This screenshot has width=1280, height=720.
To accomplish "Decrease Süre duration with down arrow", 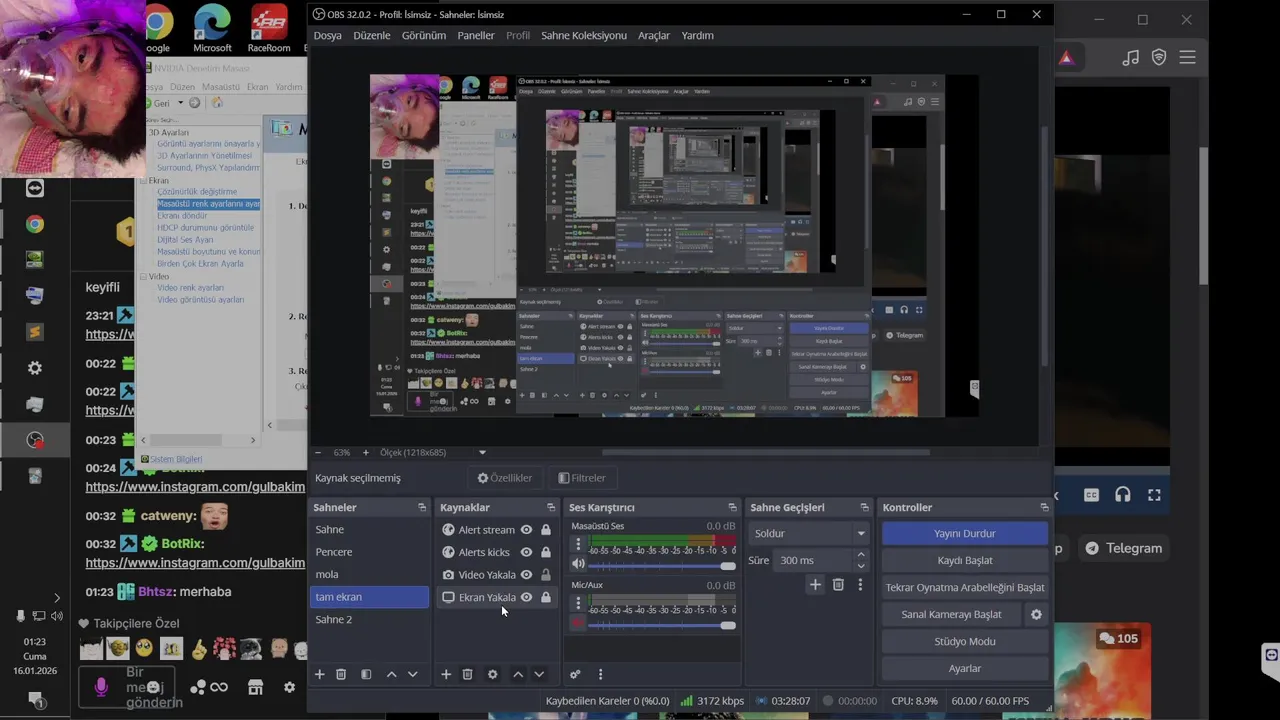I will point(862,566).
